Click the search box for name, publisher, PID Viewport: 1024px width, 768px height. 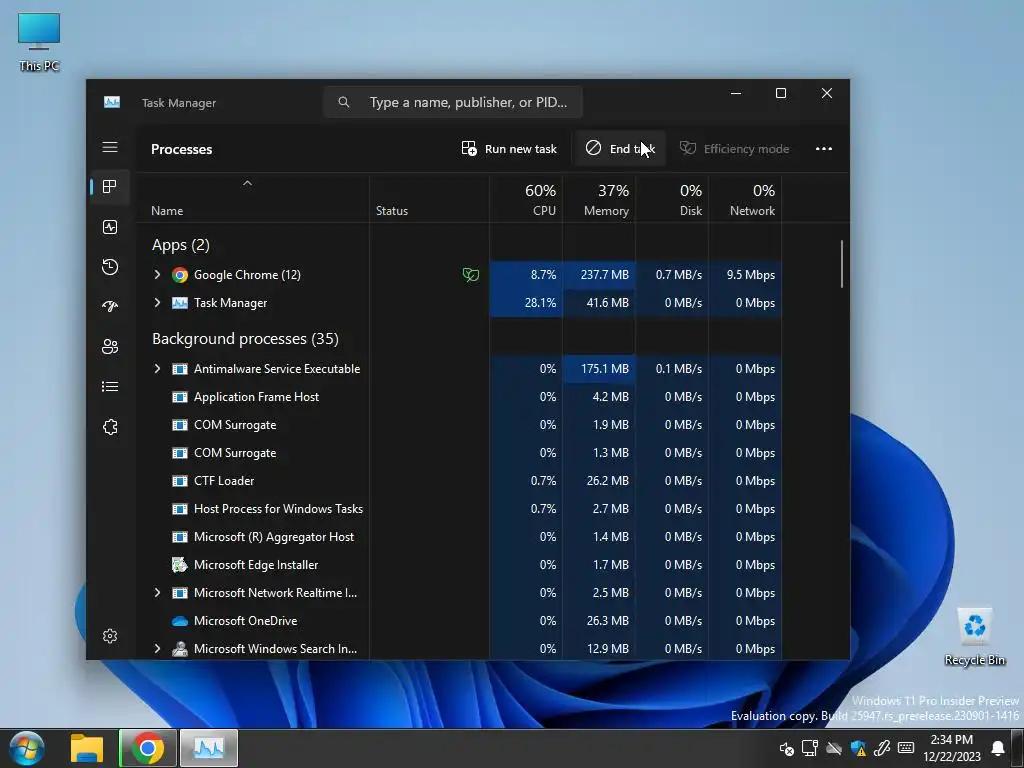453,103
